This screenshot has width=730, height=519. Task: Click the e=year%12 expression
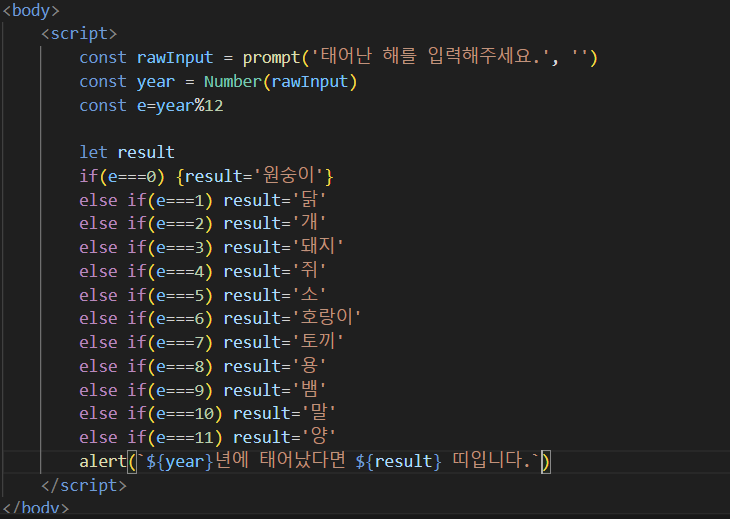[x=180, y=106]
